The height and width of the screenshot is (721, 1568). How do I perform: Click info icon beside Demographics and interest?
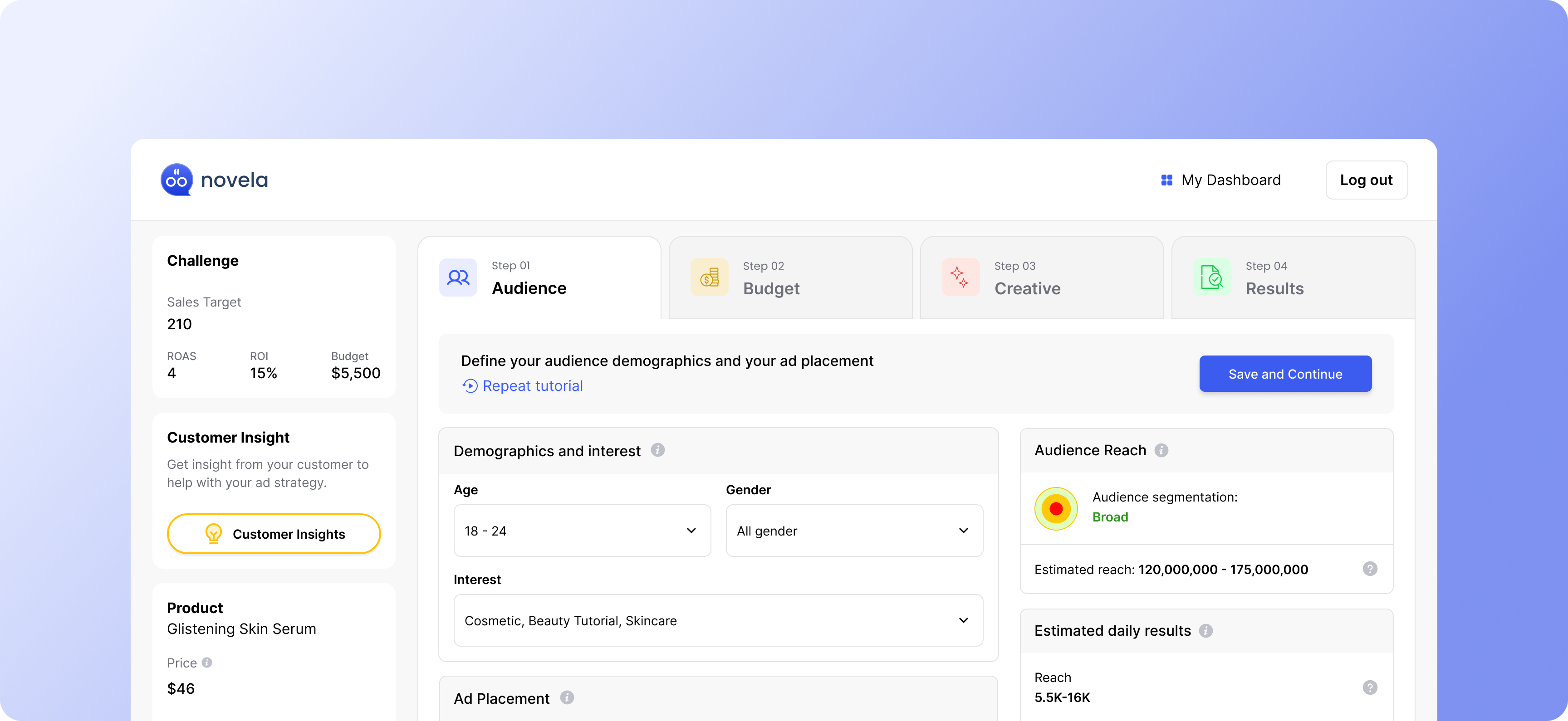[657, 450]
